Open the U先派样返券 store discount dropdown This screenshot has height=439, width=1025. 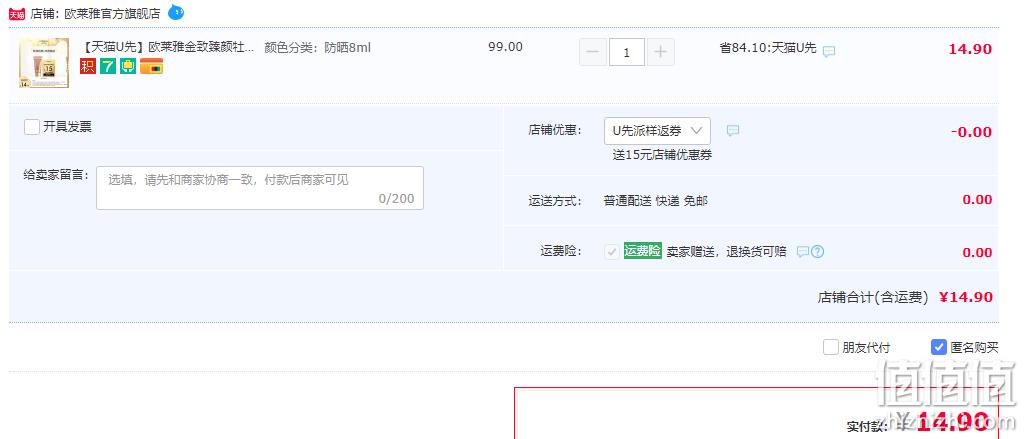(657, 131)
